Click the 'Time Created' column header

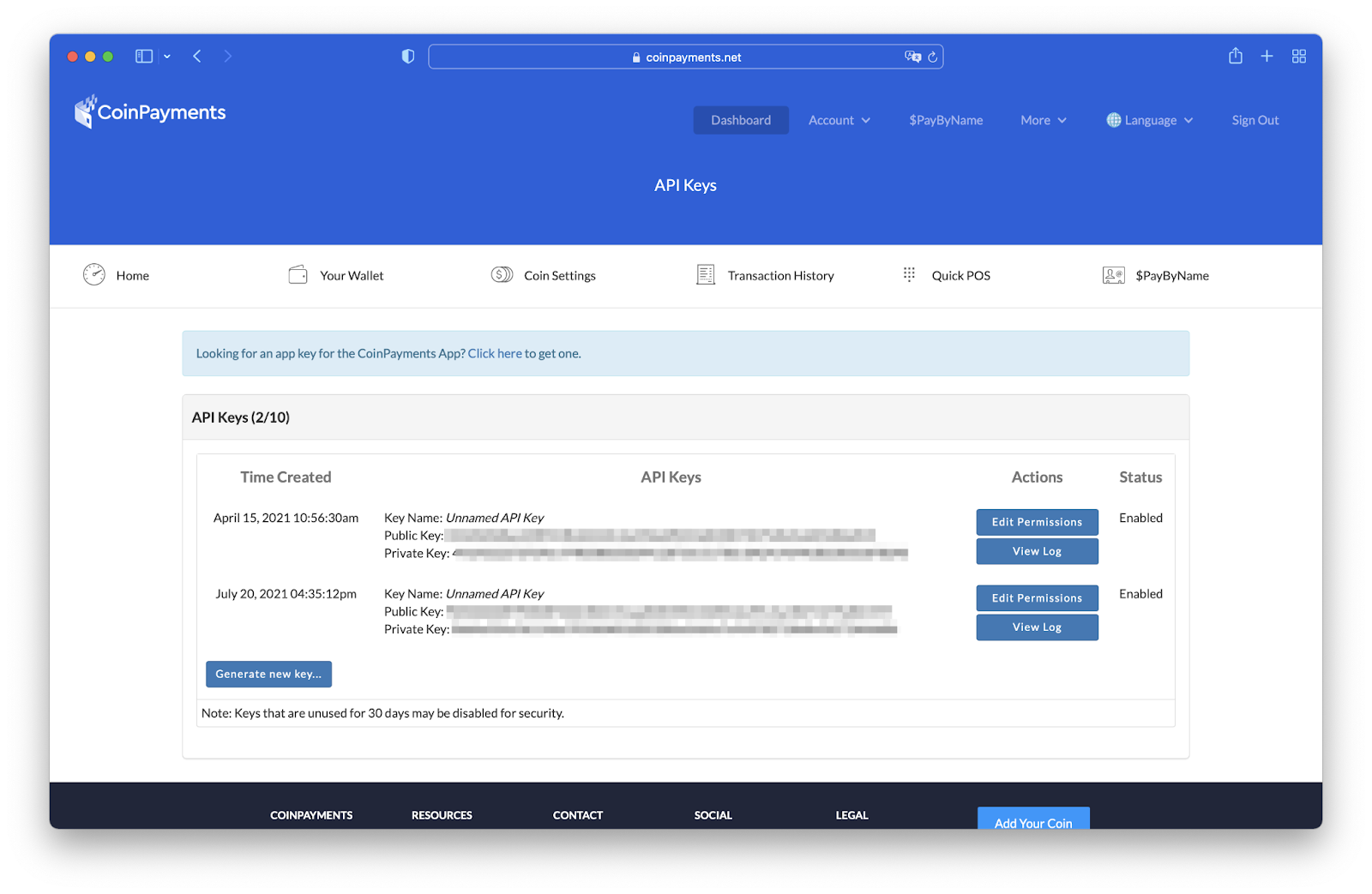[x=286, y=477]
